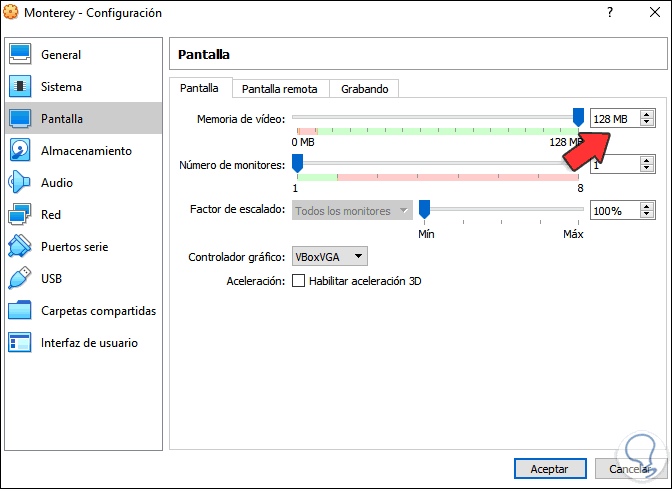The width and height of the screenshot is (672, 489).
Task: Click the Habilitar aceleración 3D label
Action: coord(365,281)
